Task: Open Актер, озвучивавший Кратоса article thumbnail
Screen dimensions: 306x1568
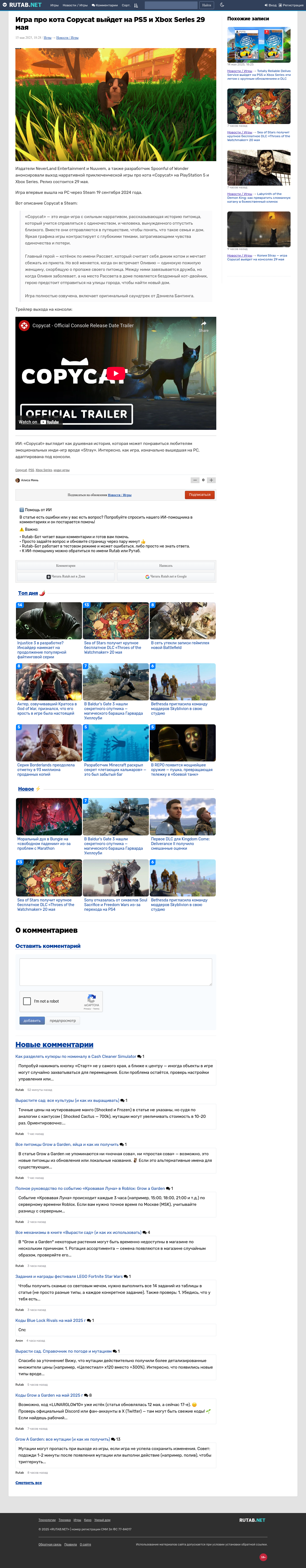Action: click(x=49, y=682)
